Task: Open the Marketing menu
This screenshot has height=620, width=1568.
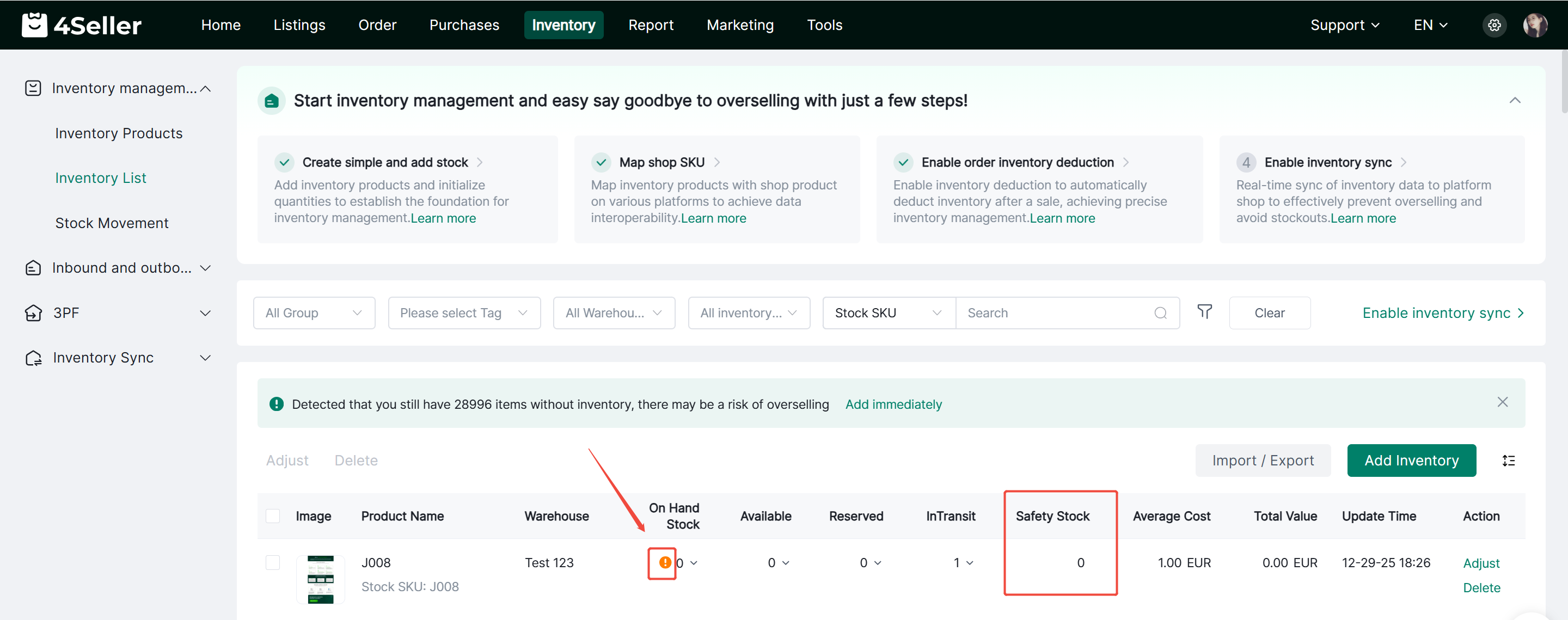Action: [740, 25]
